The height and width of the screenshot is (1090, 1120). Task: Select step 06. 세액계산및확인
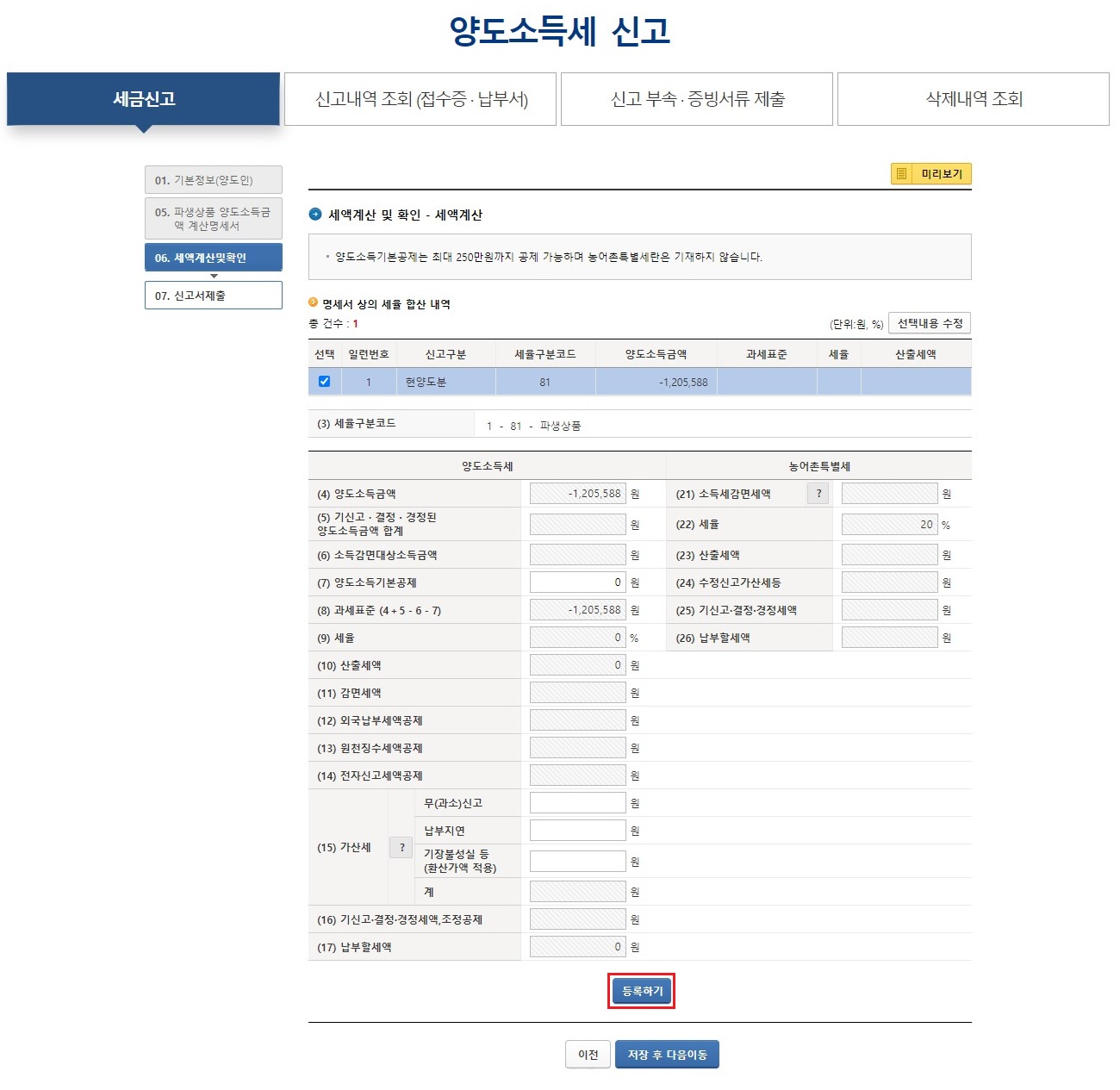214,258
